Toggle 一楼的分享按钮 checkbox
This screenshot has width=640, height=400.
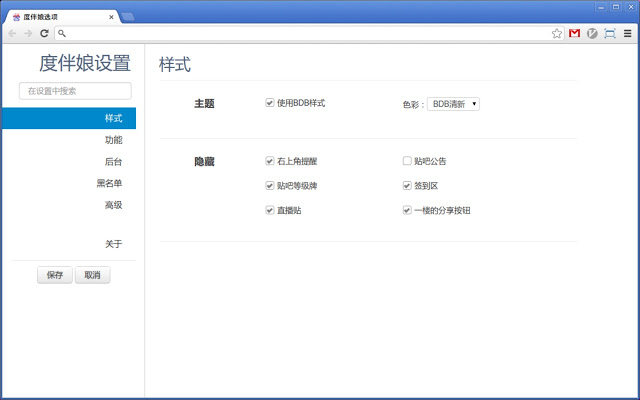(407, 210)
